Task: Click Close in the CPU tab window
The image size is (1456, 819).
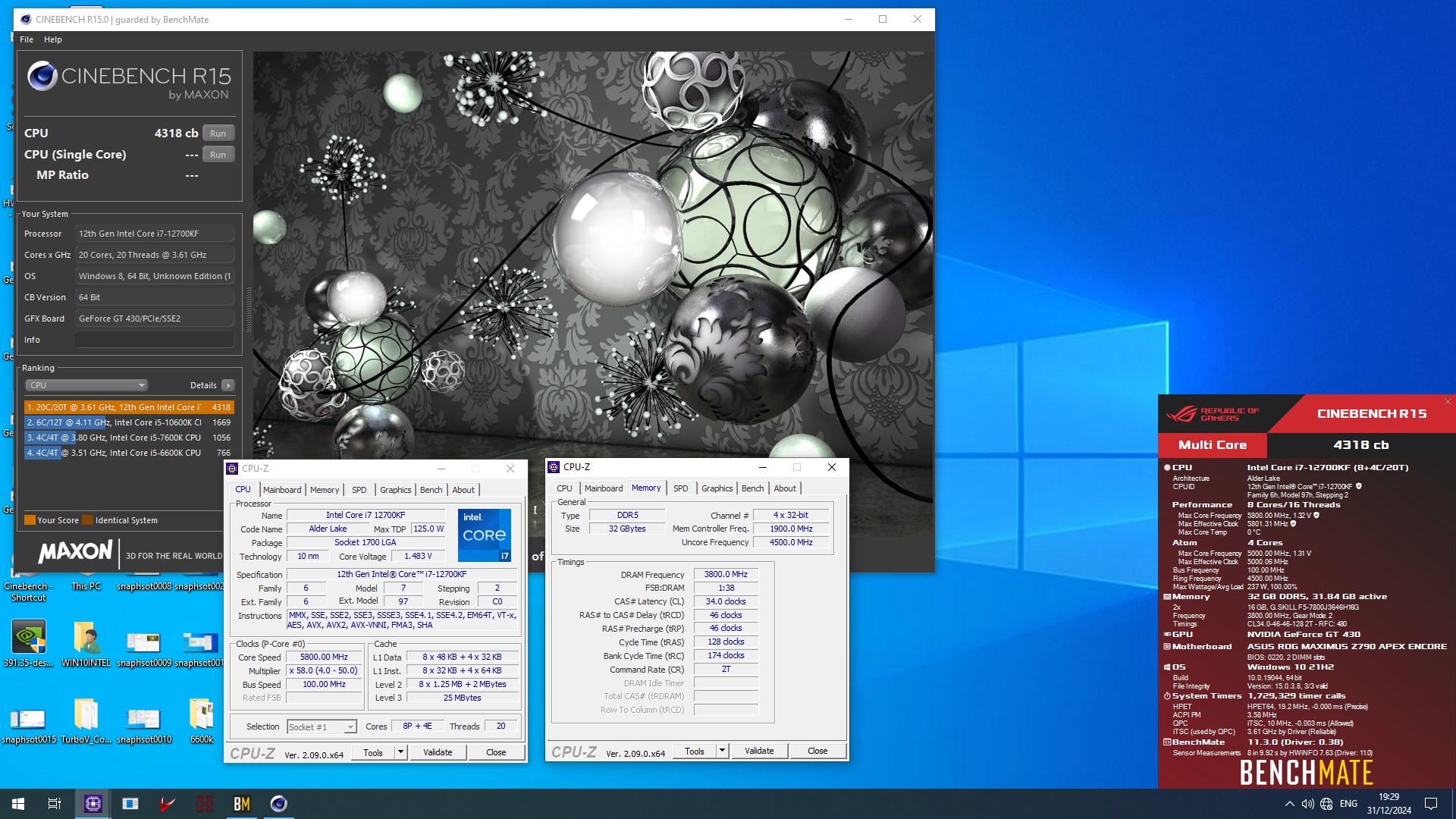Action: 496,752
